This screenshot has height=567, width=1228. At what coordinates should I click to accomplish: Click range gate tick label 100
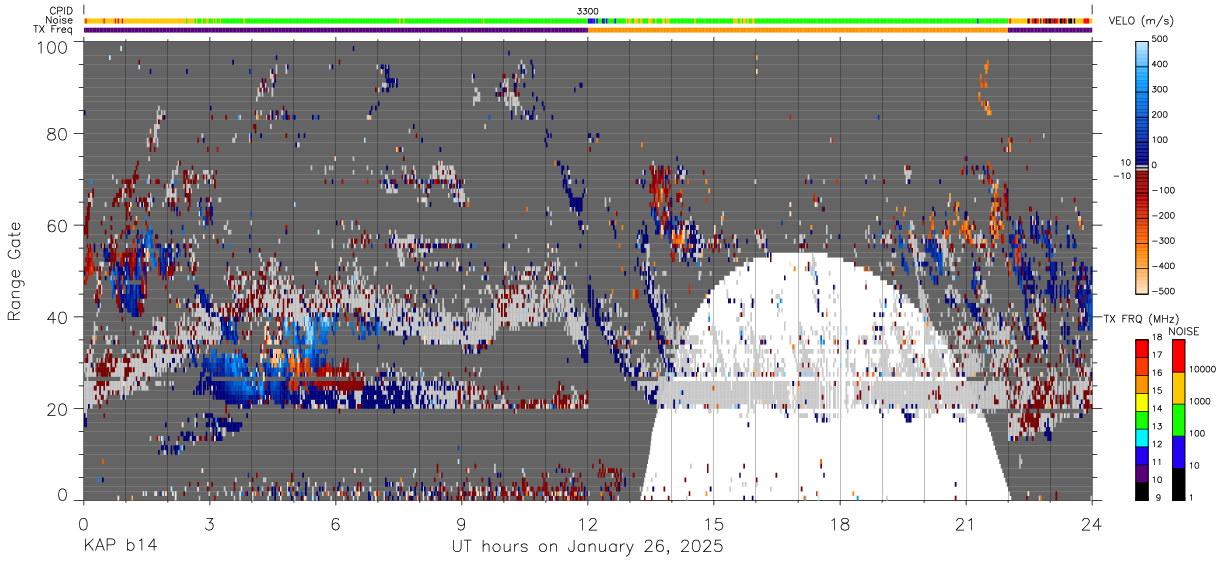coord(51,47)
